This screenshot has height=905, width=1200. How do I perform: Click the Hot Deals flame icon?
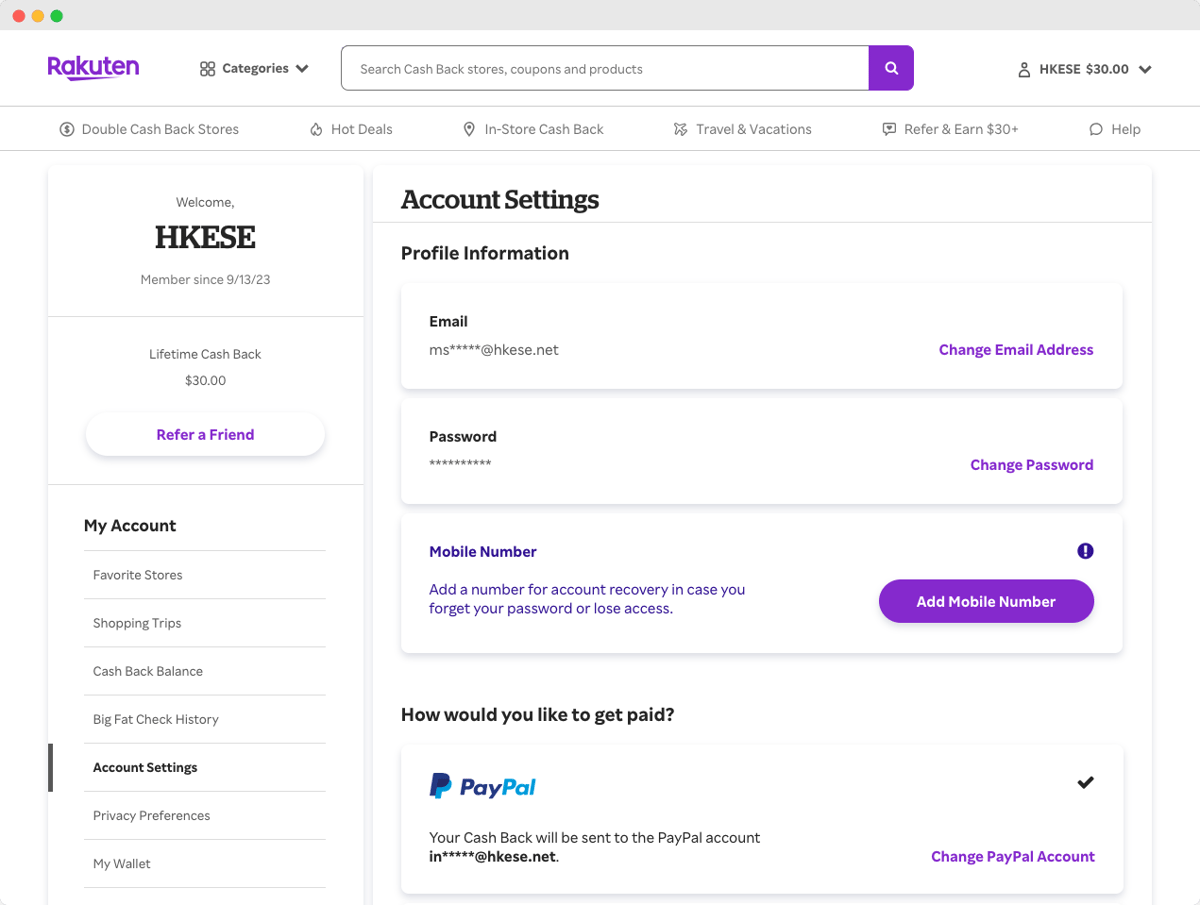pyautogui.click(x=316, y=129)
